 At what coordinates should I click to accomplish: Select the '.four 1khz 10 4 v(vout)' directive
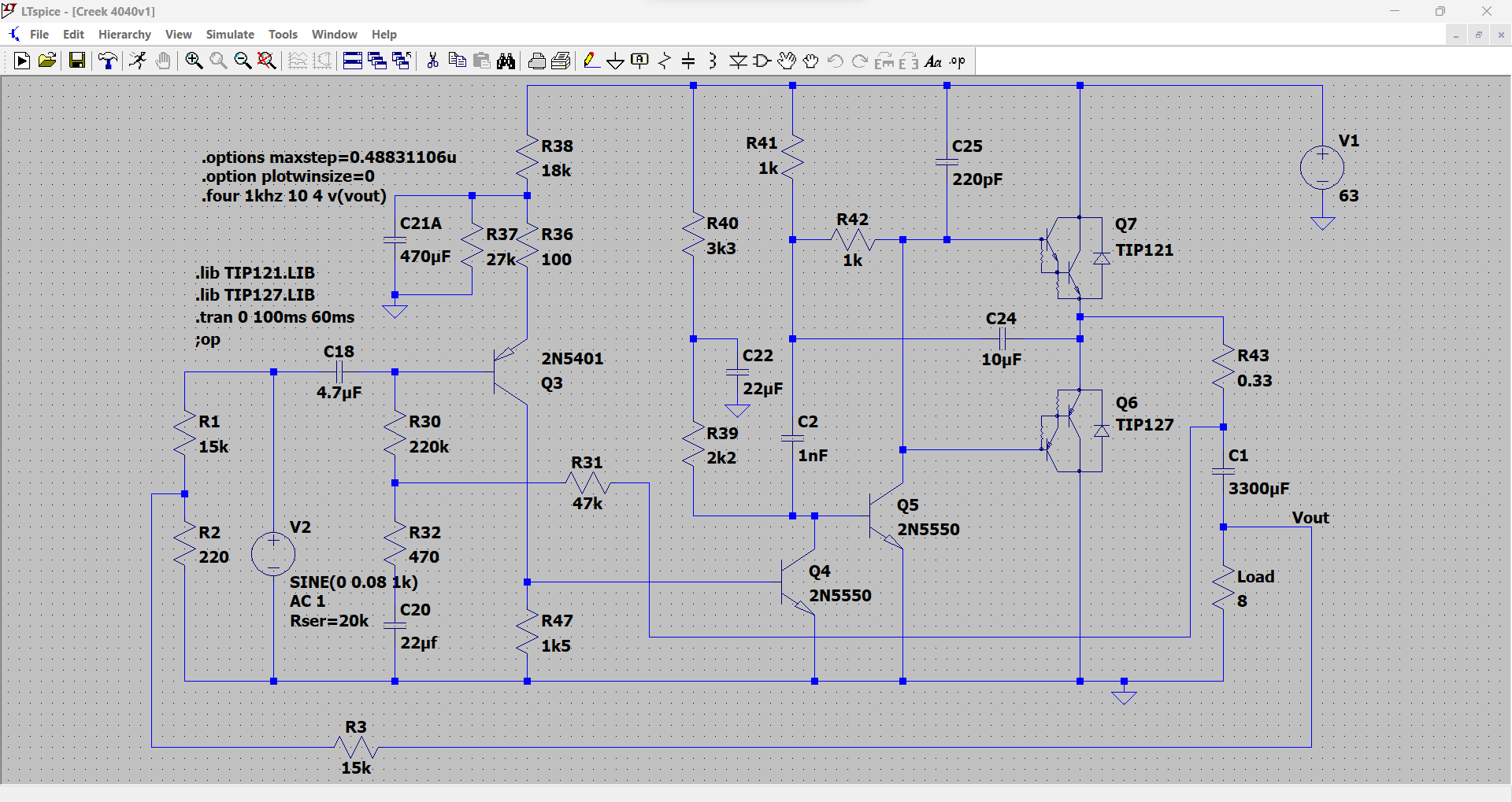point(294,196)
